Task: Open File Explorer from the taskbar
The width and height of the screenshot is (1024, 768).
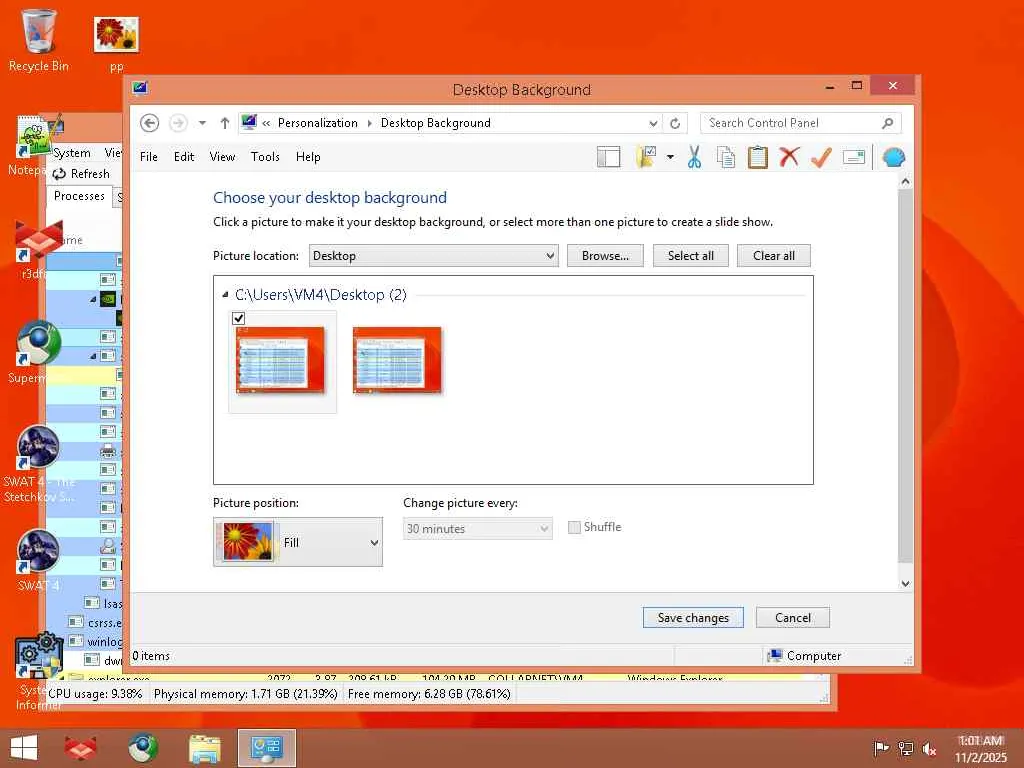Action: coord(204,748)
